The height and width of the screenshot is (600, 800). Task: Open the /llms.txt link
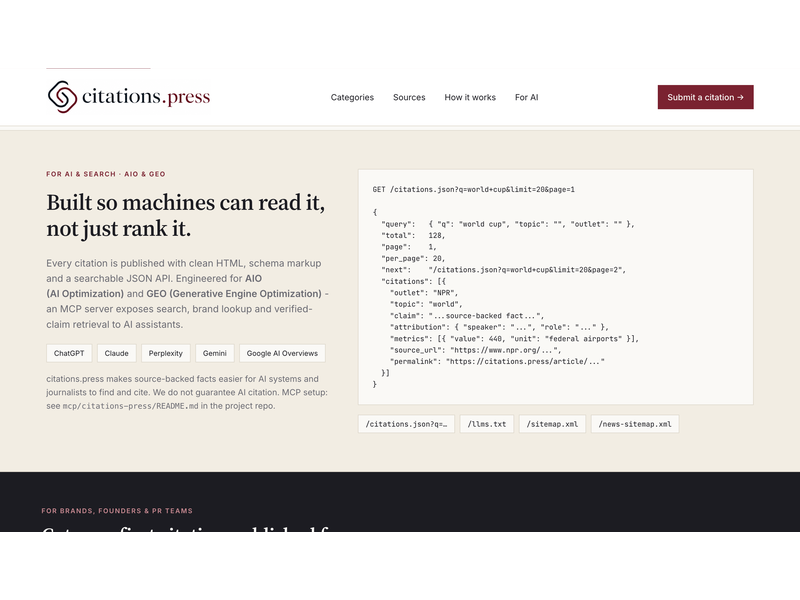click(x=487, y=424)
